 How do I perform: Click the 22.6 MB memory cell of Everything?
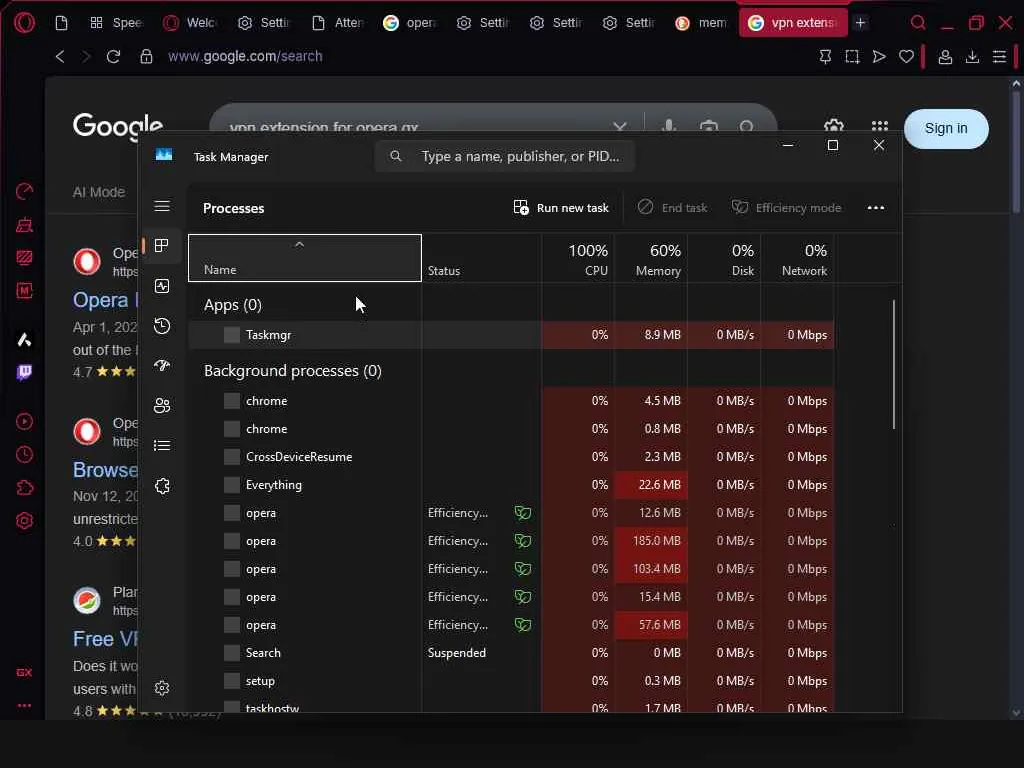[650, 485]
